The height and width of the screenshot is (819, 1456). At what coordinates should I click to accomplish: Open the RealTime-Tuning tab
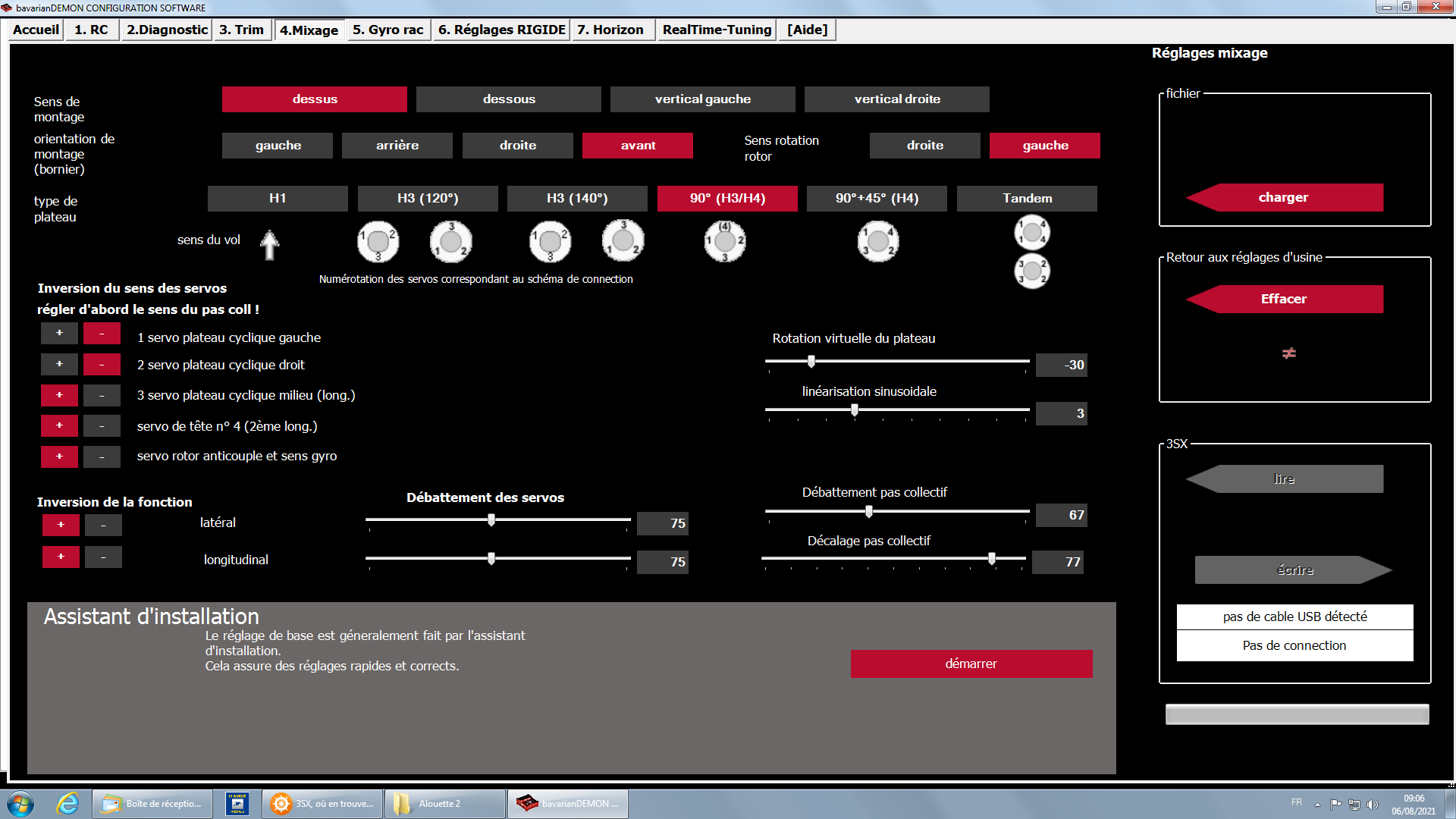(717, 30)
